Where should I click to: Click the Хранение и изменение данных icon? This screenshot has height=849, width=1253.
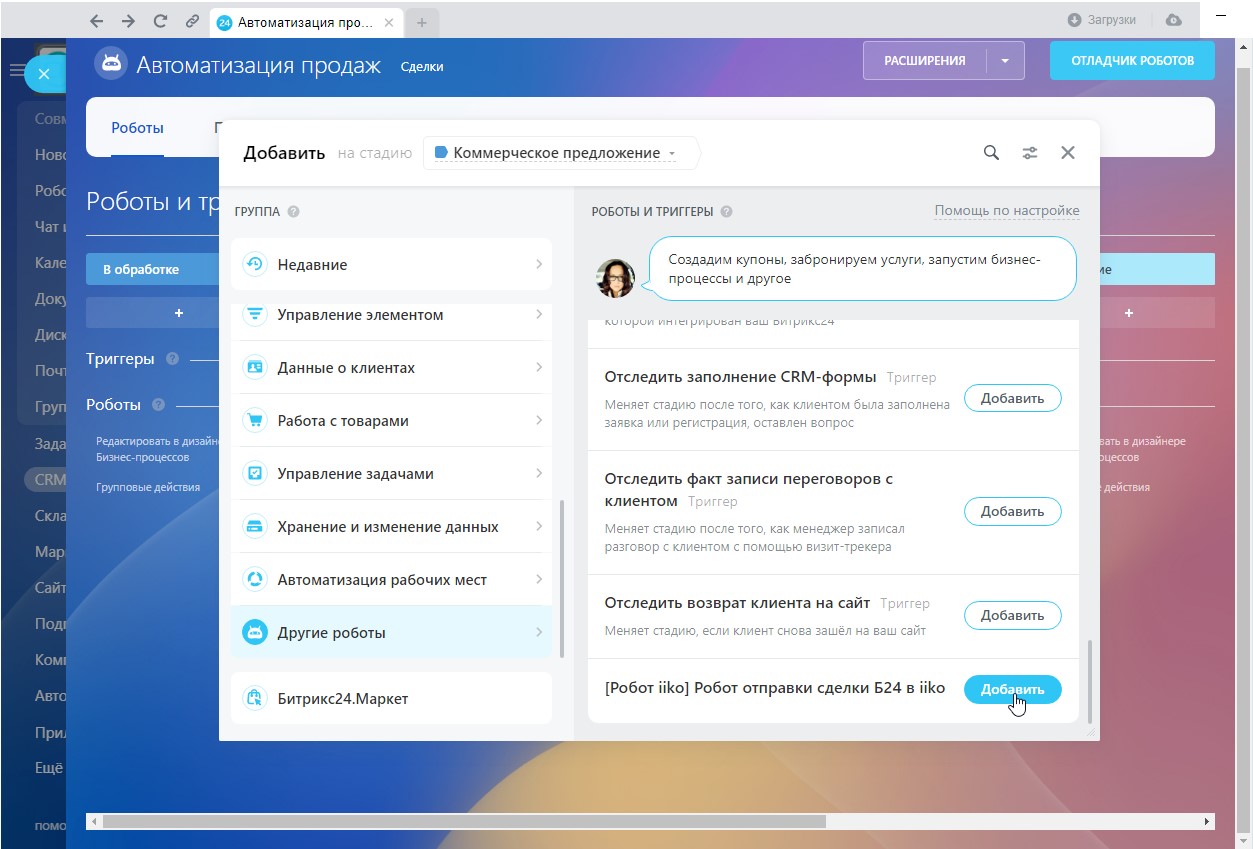[x=255, y=526]
